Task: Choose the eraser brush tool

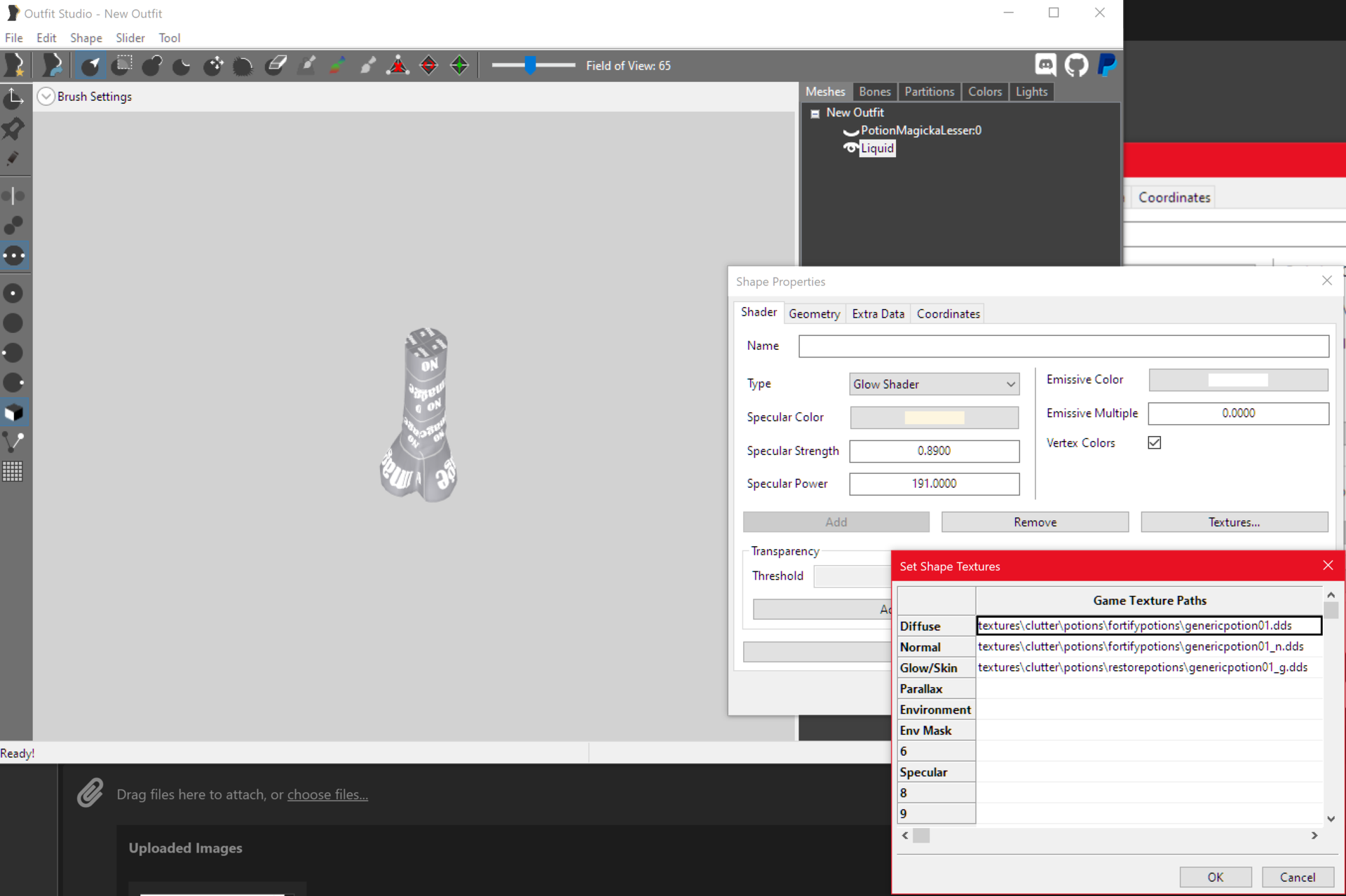Action: point(276,65)
